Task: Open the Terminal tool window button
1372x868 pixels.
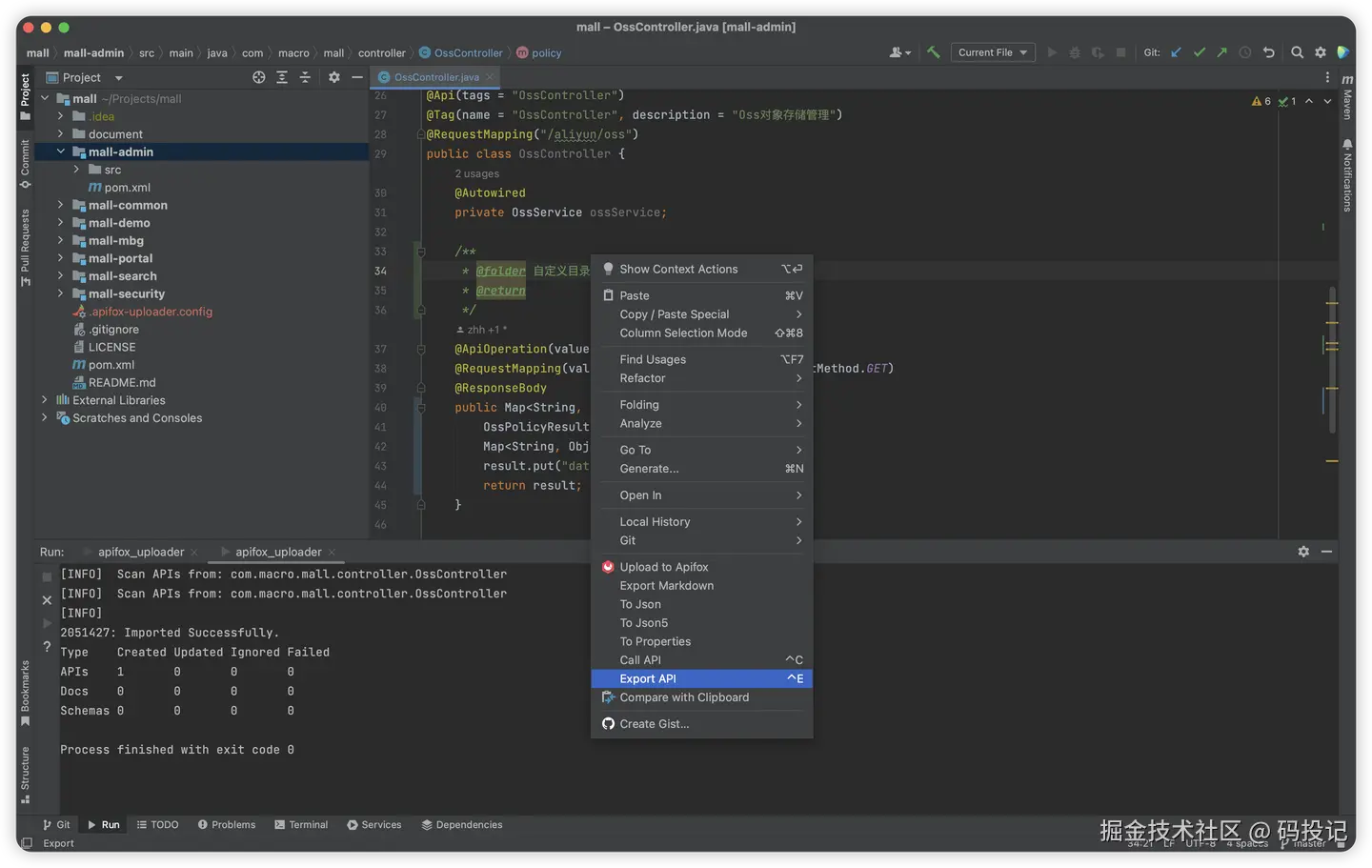Action: 301,825
